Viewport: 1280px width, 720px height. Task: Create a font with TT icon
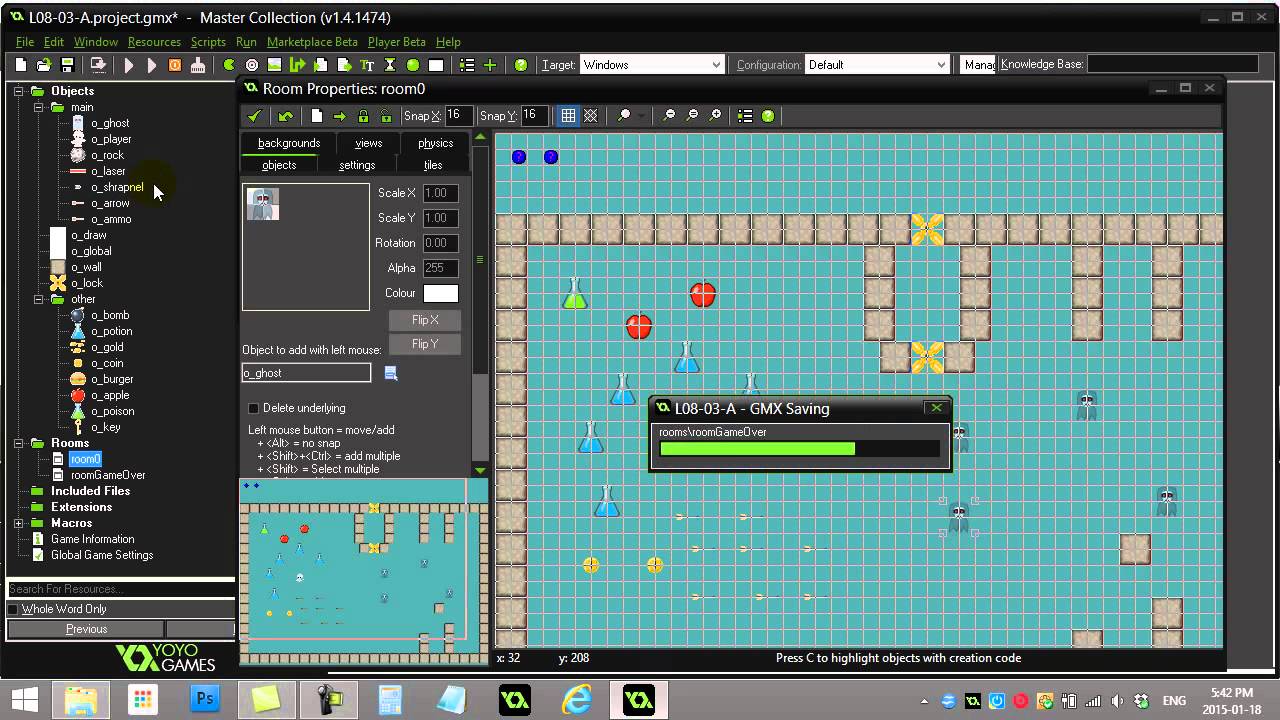tap(367, 65)
